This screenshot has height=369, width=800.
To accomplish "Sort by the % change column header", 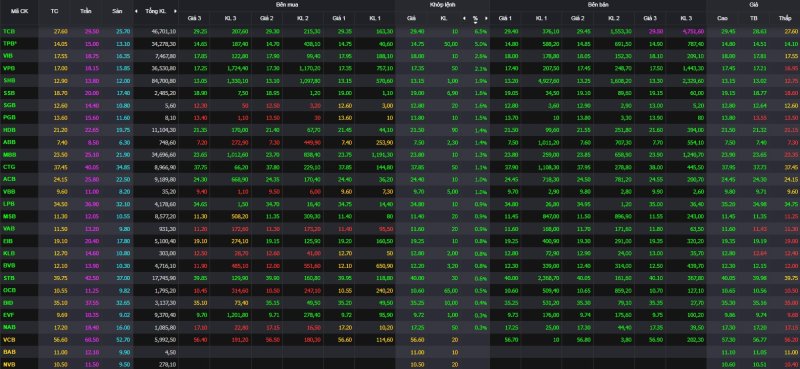I will click(475, 18).
